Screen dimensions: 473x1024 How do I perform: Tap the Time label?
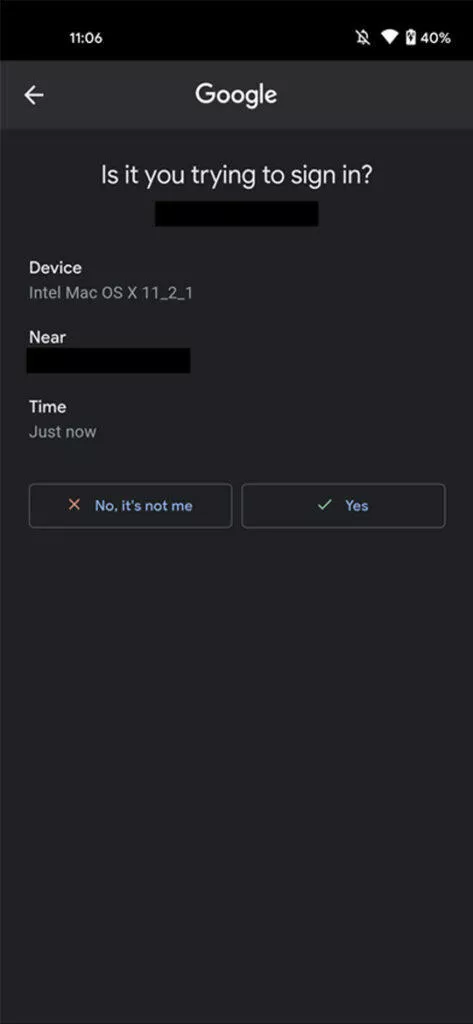click(x=48, y=407)
